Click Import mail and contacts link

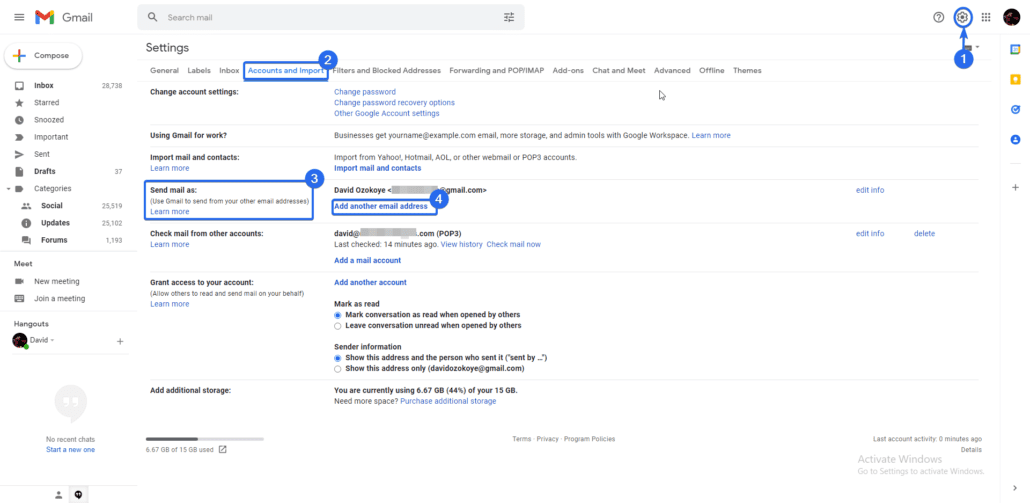point(378,168)
